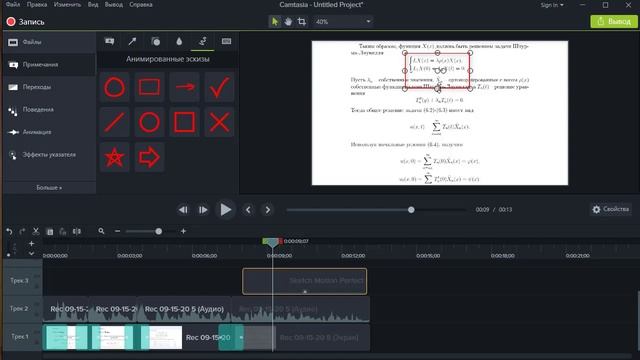Add a new track with plus
Screen dimensions: 640x360
coord(31,244)
